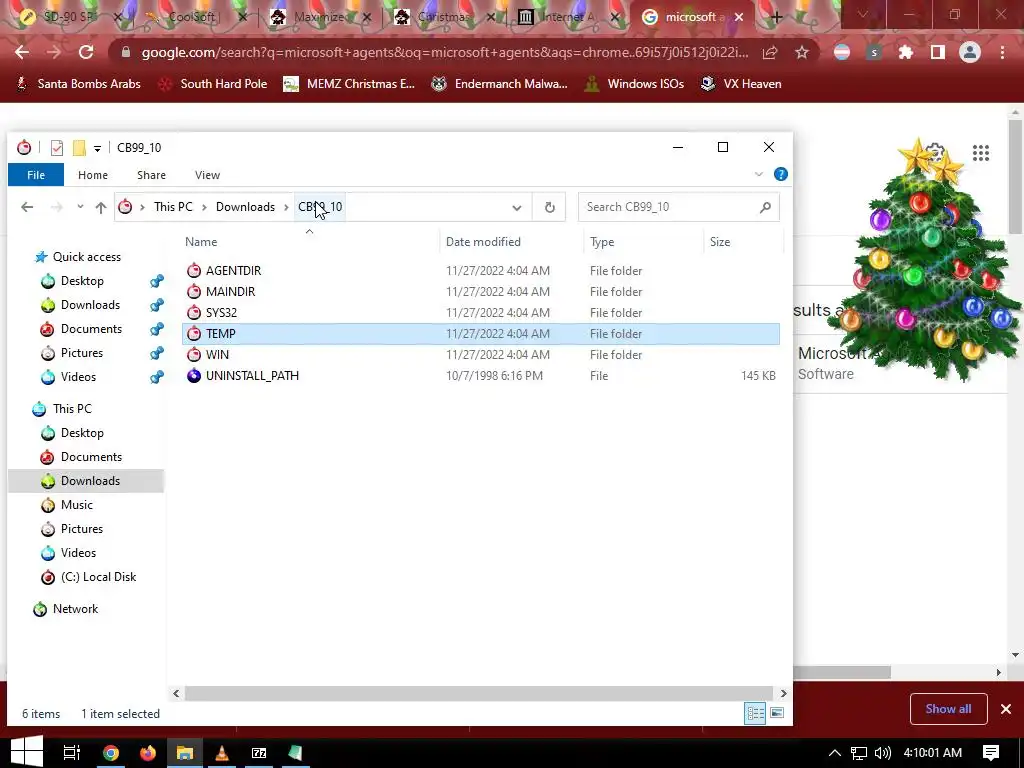The image size is (1024, 768).
Task: Reload the Chrome page
Action: tap(86, 52)
